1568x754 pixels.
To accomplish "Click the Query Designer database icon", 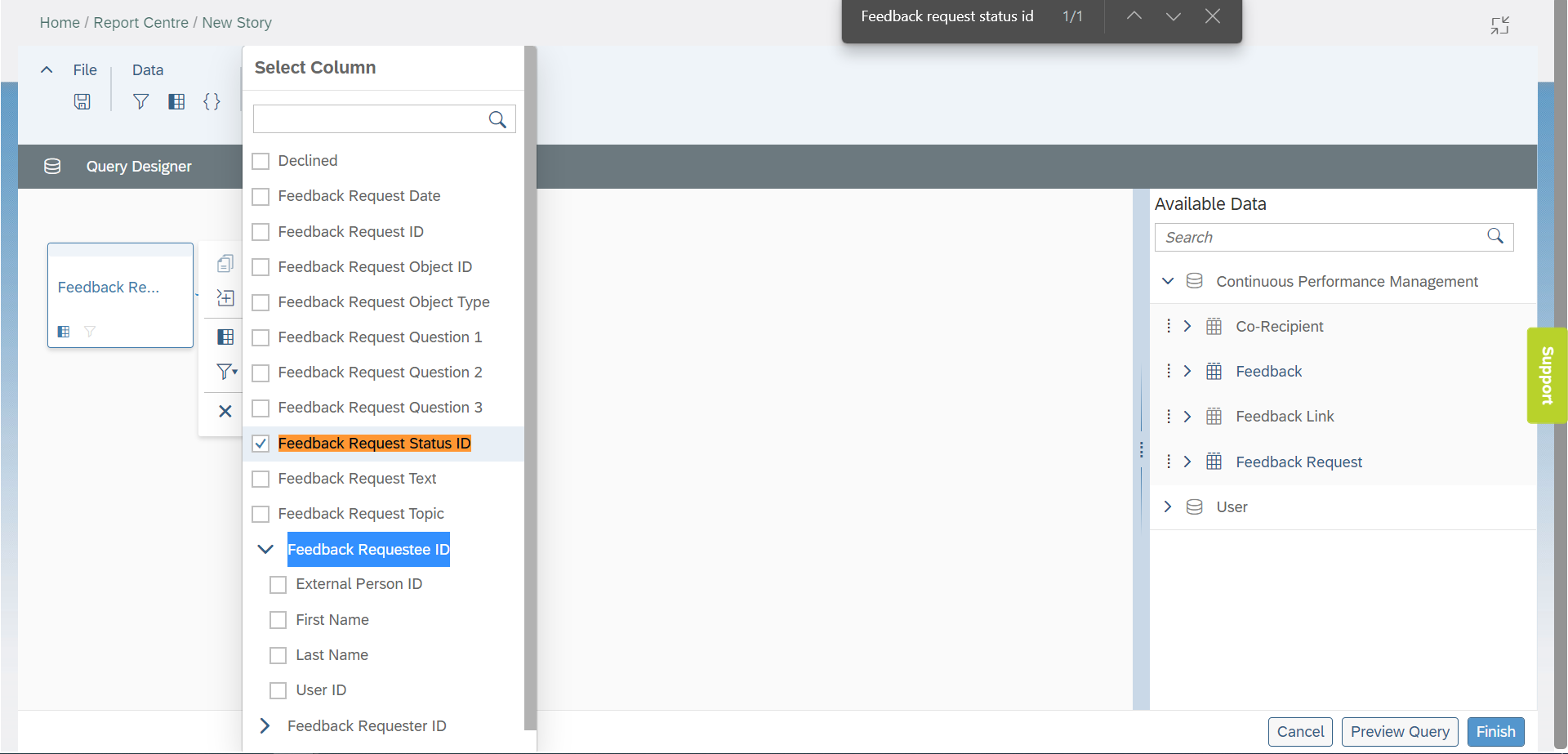I will click(x=52, y=167).
